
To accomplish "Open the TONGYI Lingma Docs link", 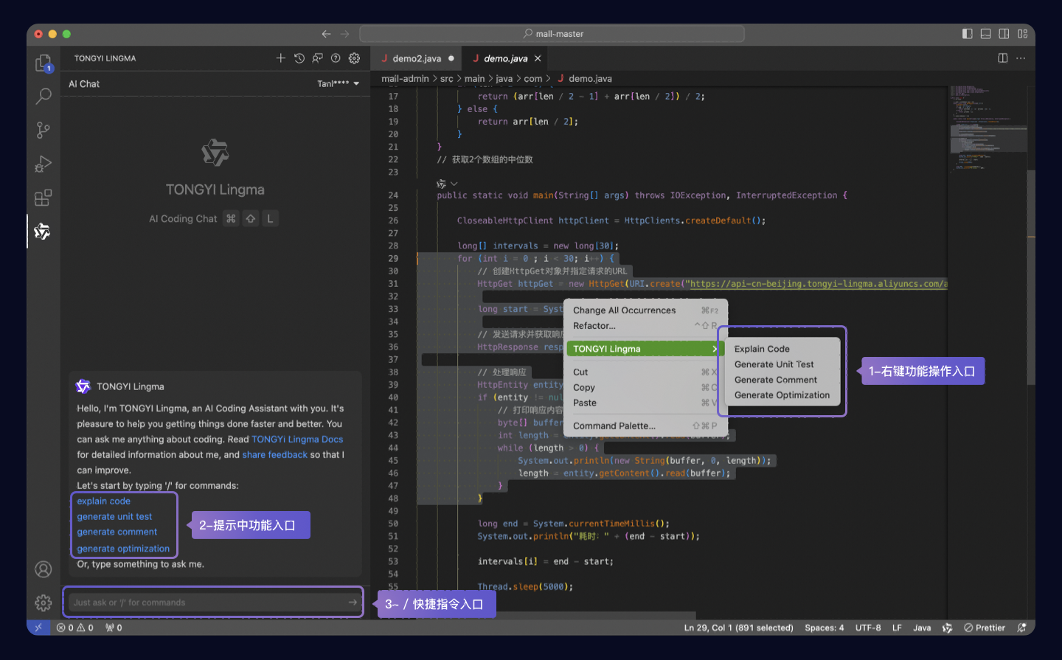I will point(297,439).
